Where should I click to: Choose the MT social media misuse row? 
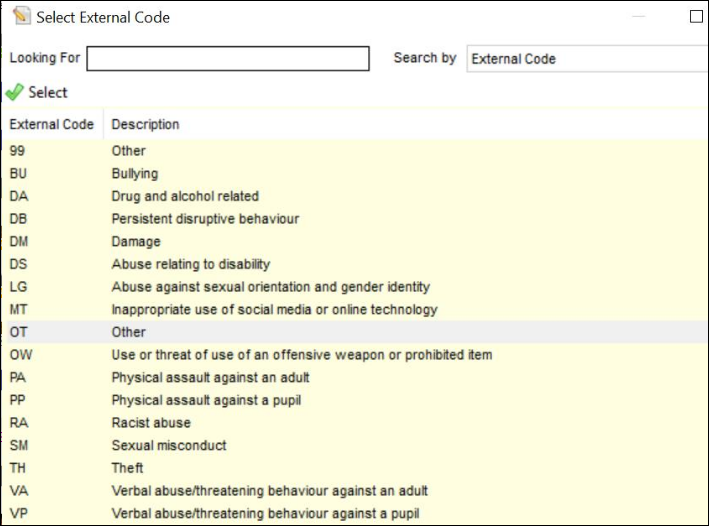point(357,309)
